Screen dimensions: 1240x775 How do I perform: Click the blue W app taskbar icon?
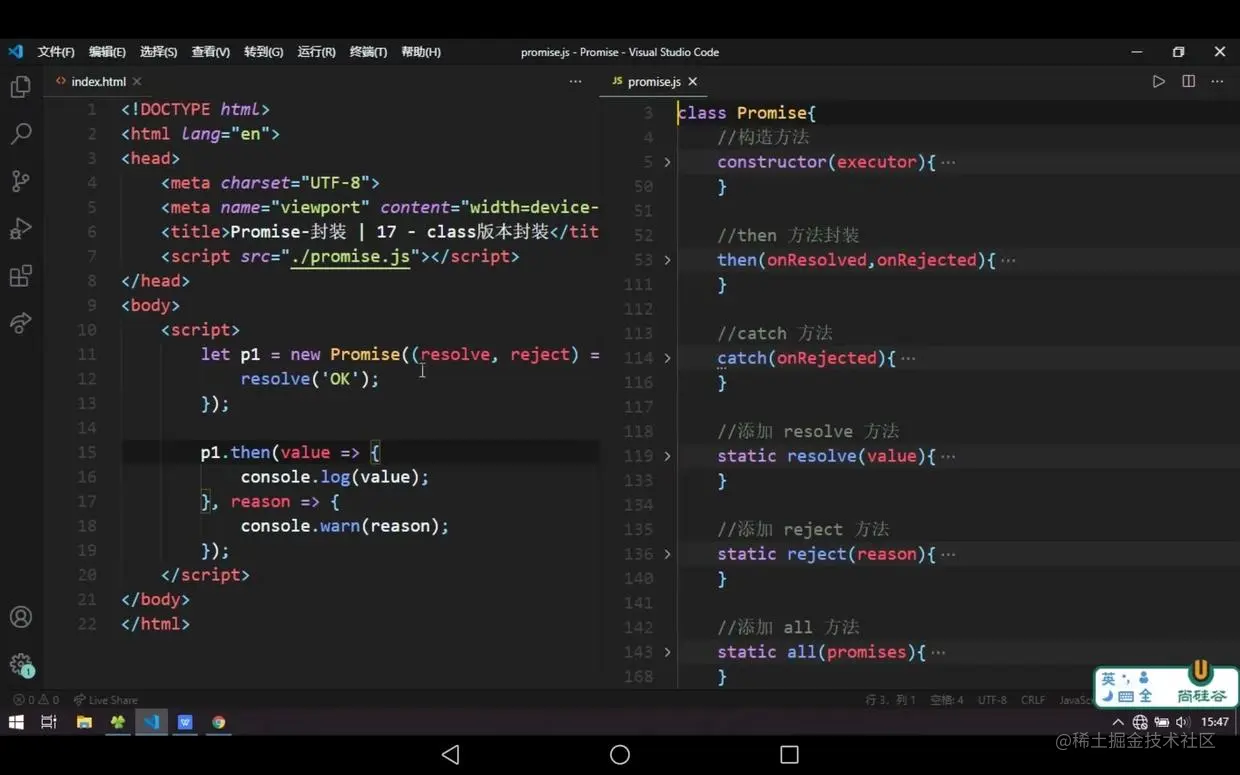pyautogui.click(x=185, y=722)
